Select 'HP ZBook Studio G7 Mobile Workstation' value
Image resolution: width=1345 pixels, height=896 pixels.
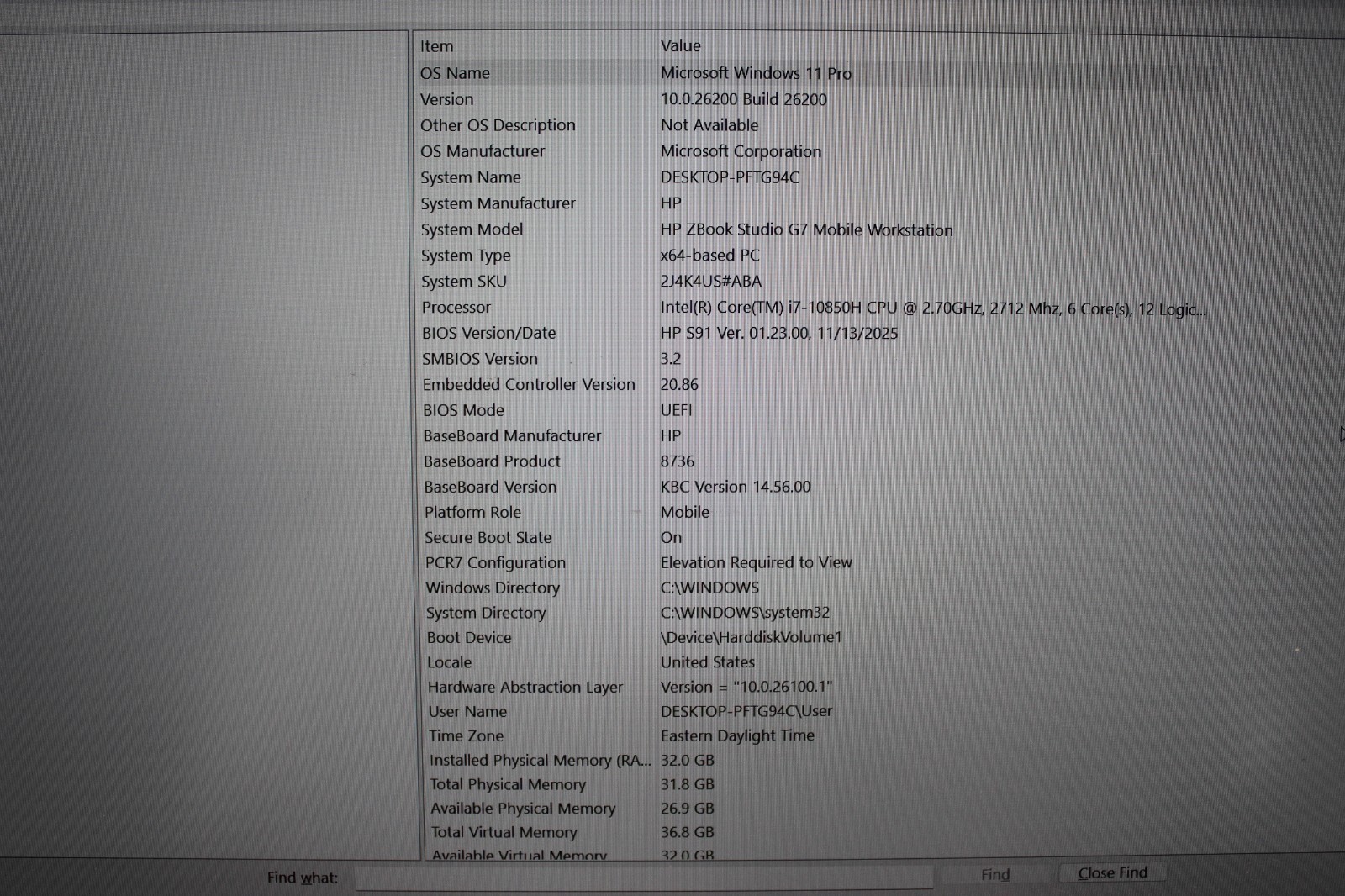pyautogui.click(x=806, y=229)
